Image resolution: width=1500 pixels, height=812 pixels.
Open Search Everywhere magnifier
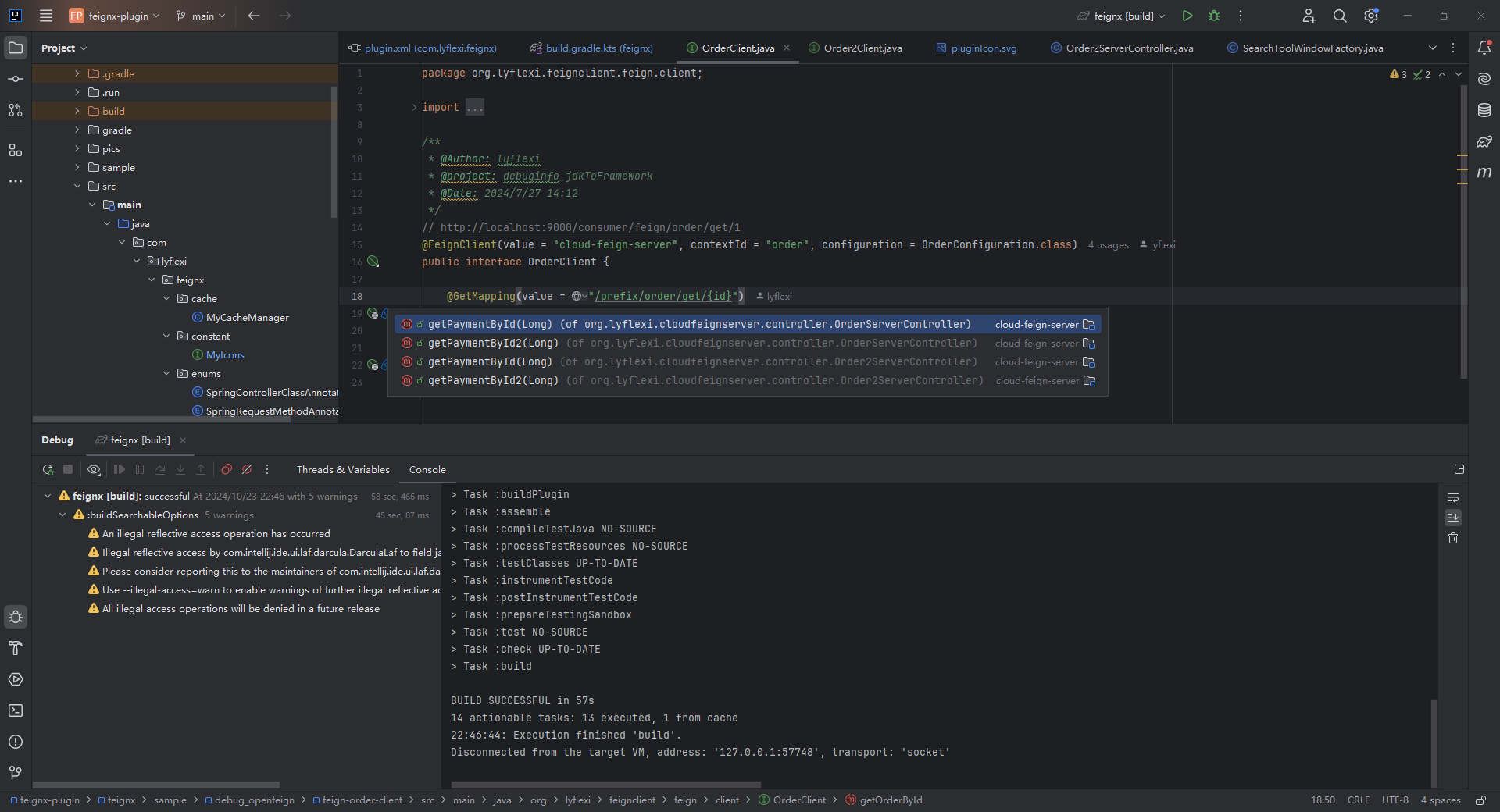pos(1340,16)
